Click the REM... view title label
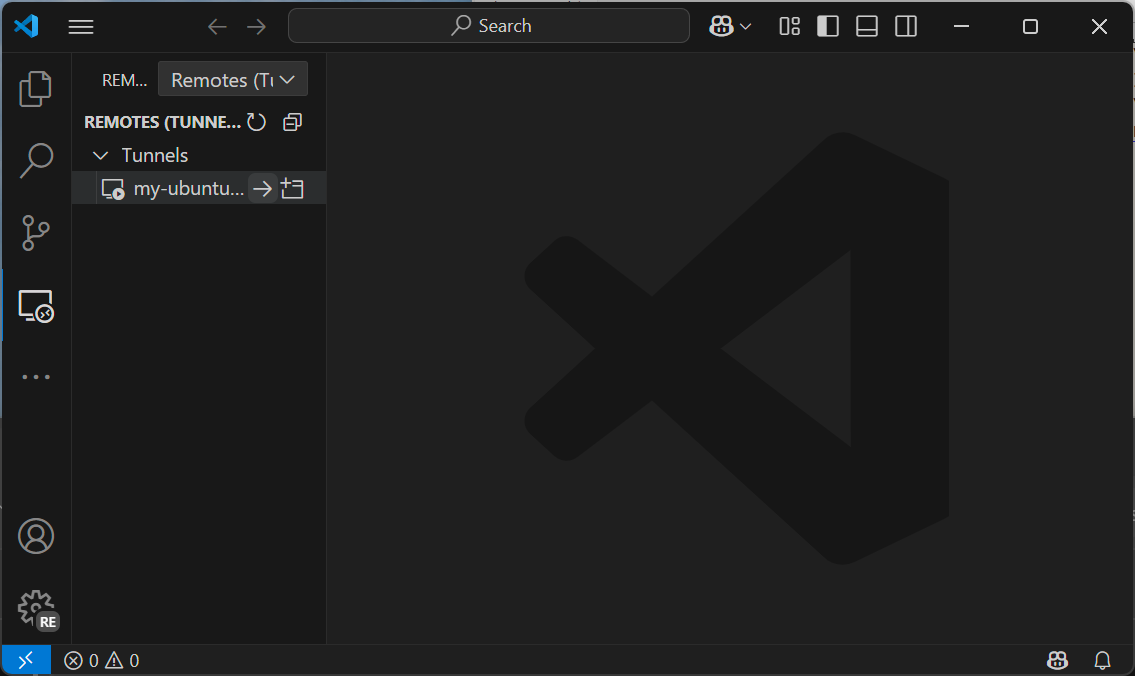Image resolution: width=1135 pixels, height=676 pixels. point(125,80)
